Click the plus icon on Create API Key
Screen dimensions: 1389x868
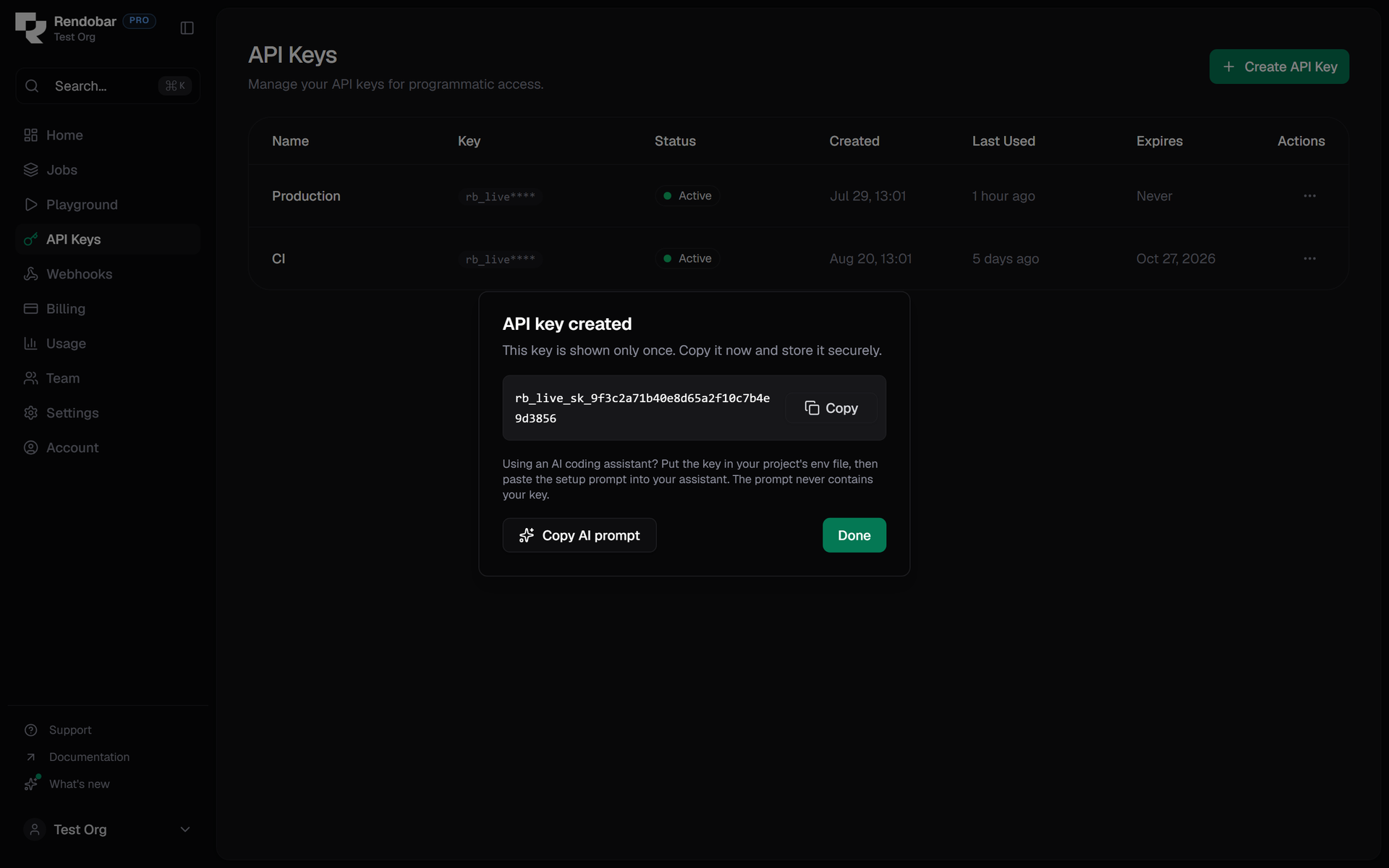click(x=1228, y=67)
